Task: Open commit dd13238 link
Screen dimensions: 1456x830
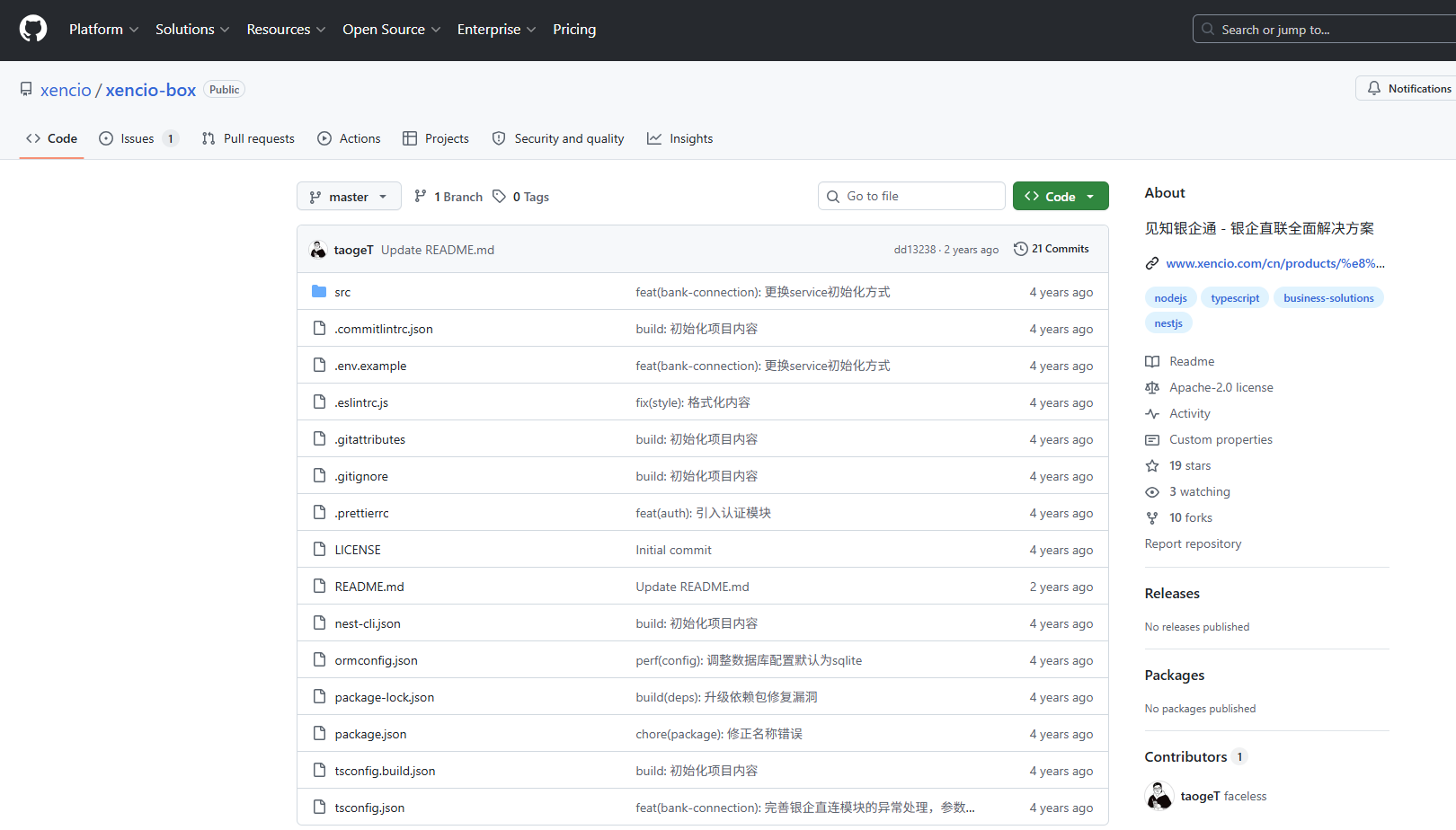Action: [x=915, y=250]
